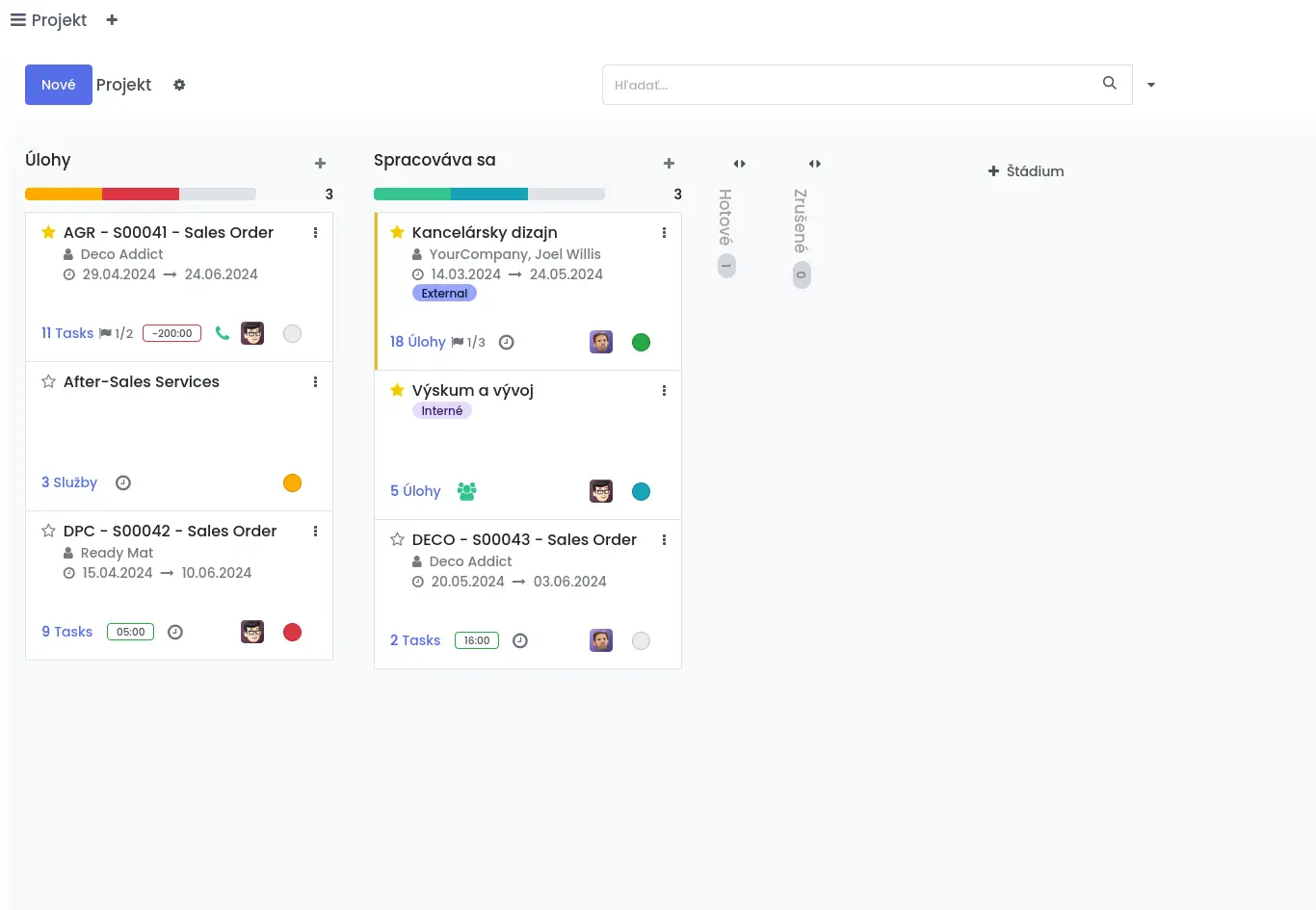This screenshot has height=910, width=1316.
Task: Open the 9 Tasks link
Action: pos(67,632)
